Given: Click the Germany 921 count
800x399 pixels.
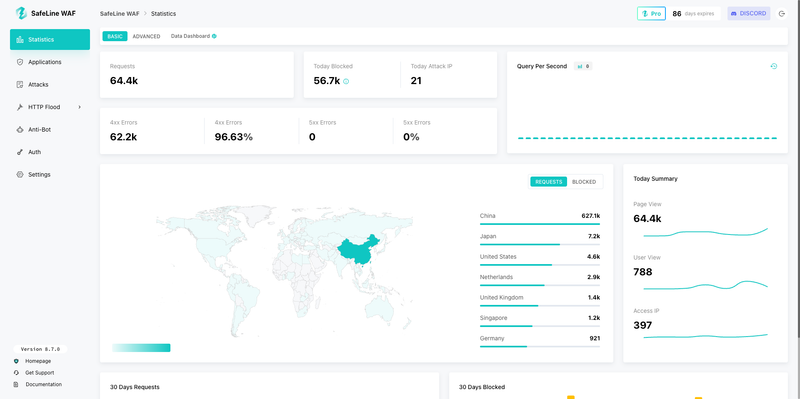Looking at the screenshot, I should pyautogui.click(x=594, y=338).
